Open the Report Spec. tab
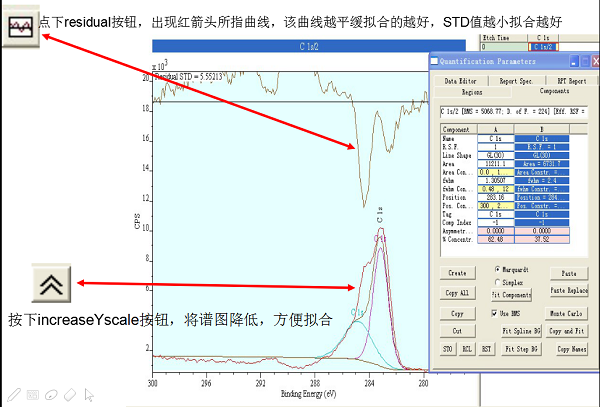This screenshot has height=407, width=600. point(515,80)
